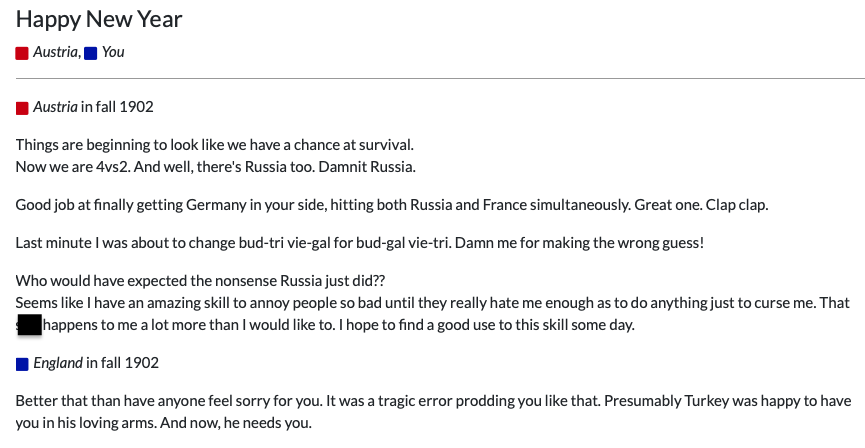Viewport: 865px width, 448px height.
Task: Click the 'you in his loving arms' line
Action: 163,423
